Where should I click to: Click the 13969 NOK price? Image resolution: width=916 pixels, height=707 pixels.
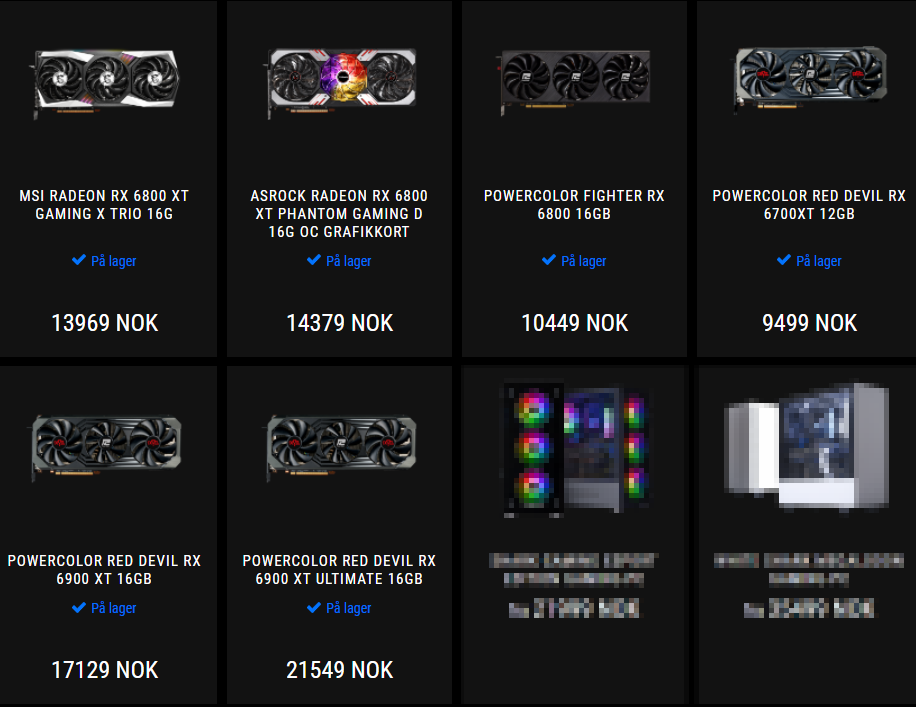pos(105,323)
